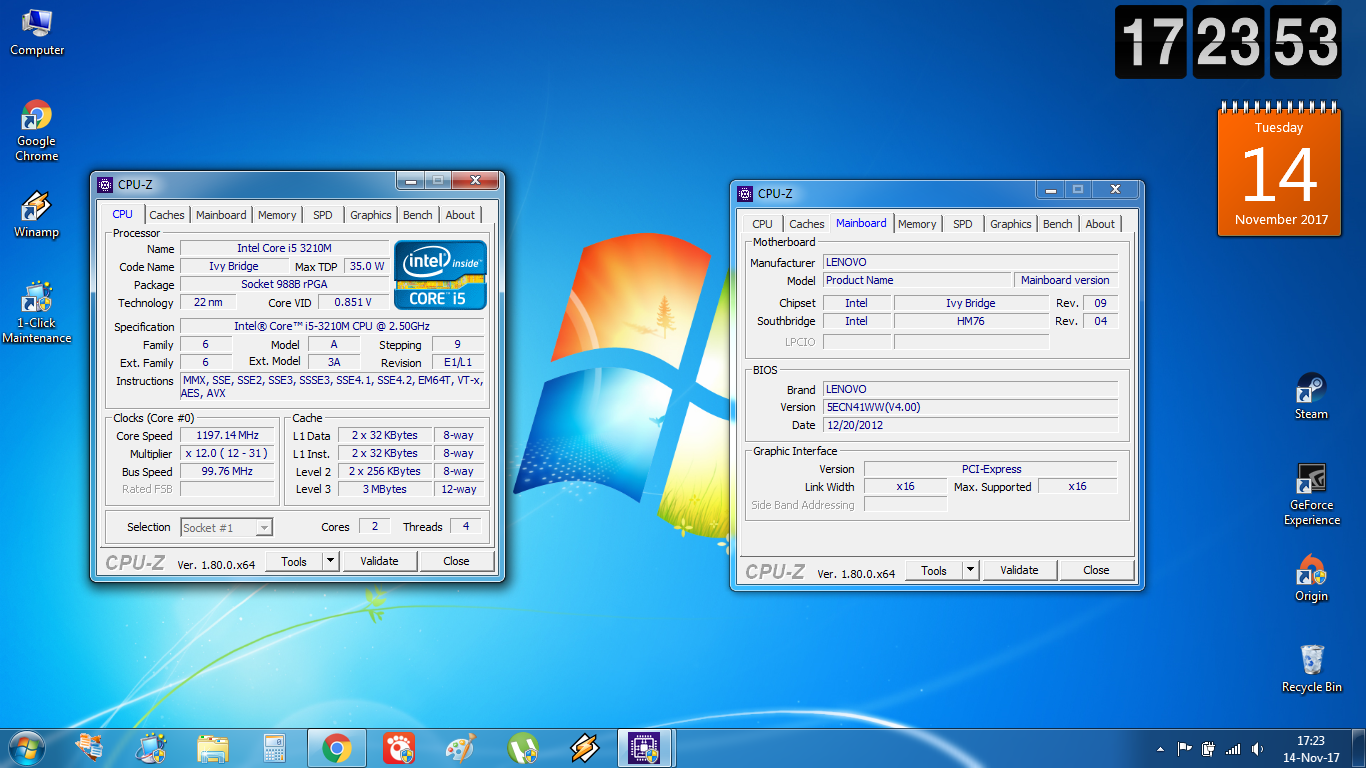This screenshot has width=1366, height=768.
Task: Click Tools button in the Processor window
Action: pyautogui.click(x=294, y=561)
